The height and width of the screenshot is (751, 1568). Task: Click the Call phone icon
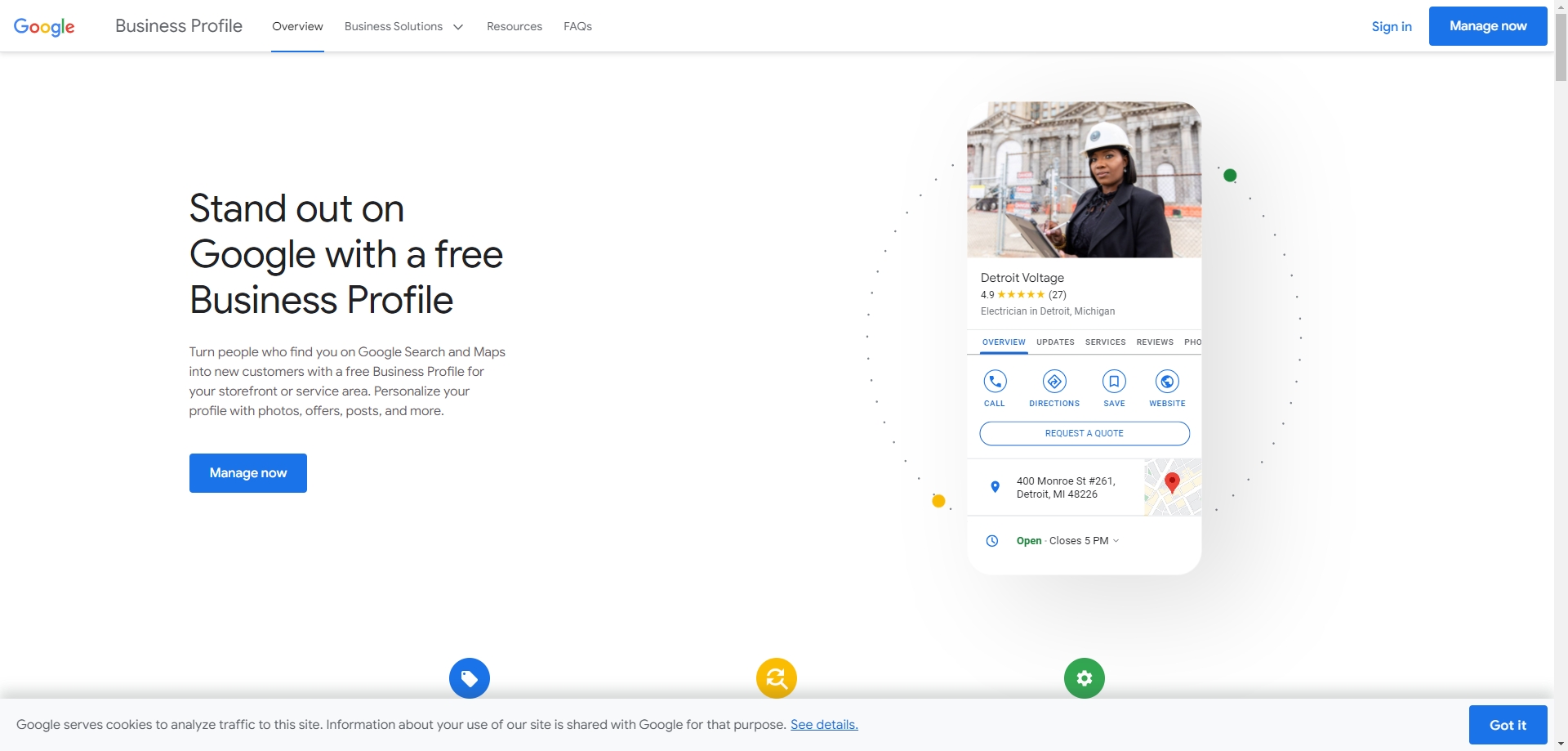[x=995, y=382]
